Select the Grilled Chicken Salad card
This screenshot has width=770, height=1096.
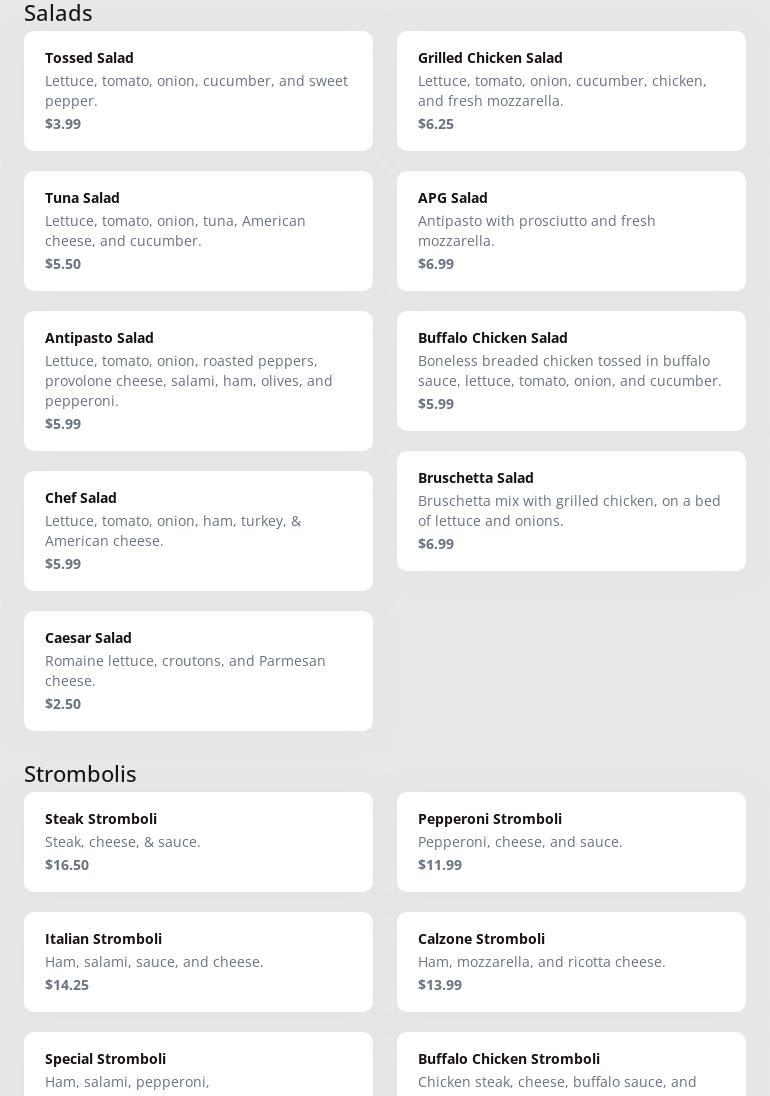(571, 91)
